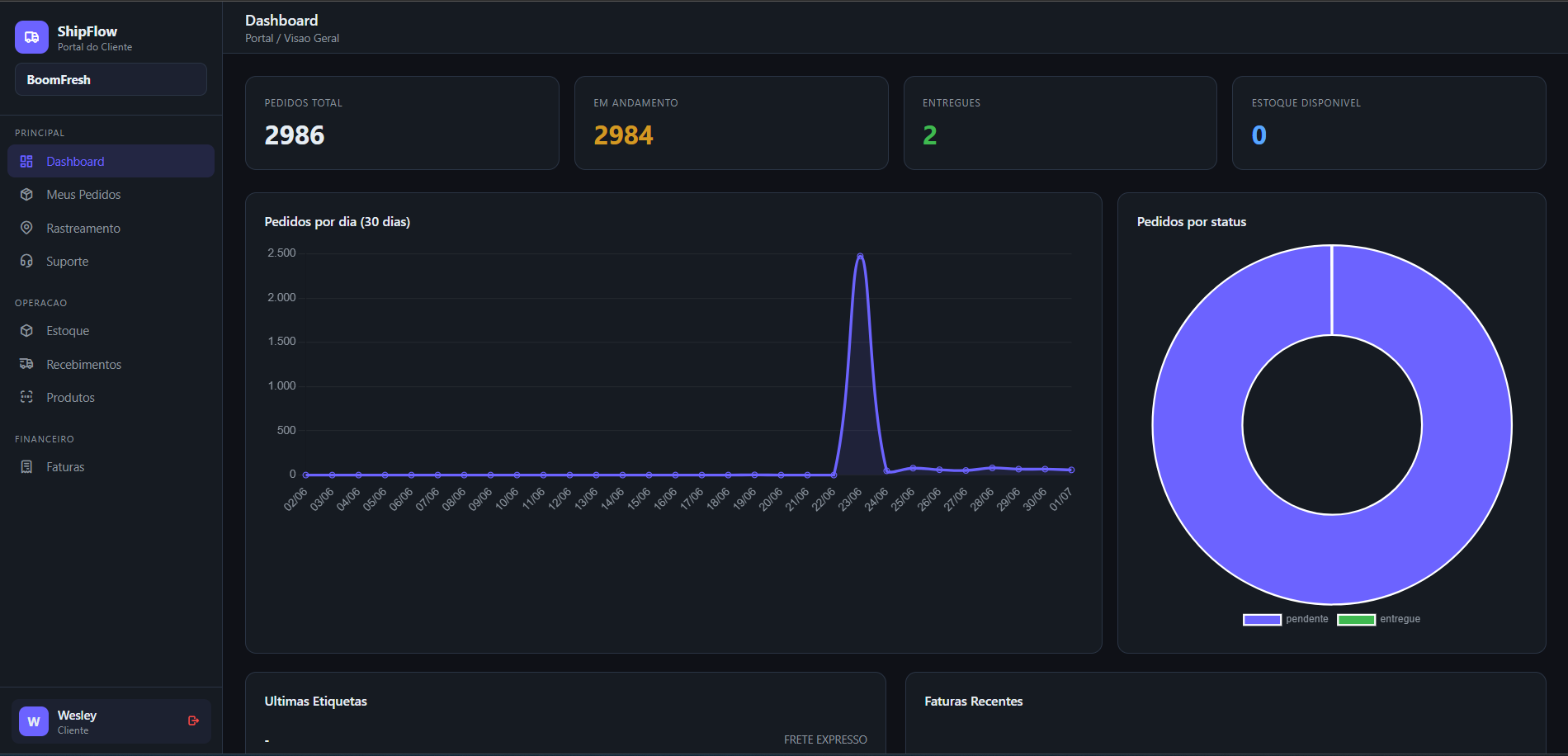The width and height of the screenshot is (1568, 756).
Task: Click the pendente legend label
Action: 1307,619
